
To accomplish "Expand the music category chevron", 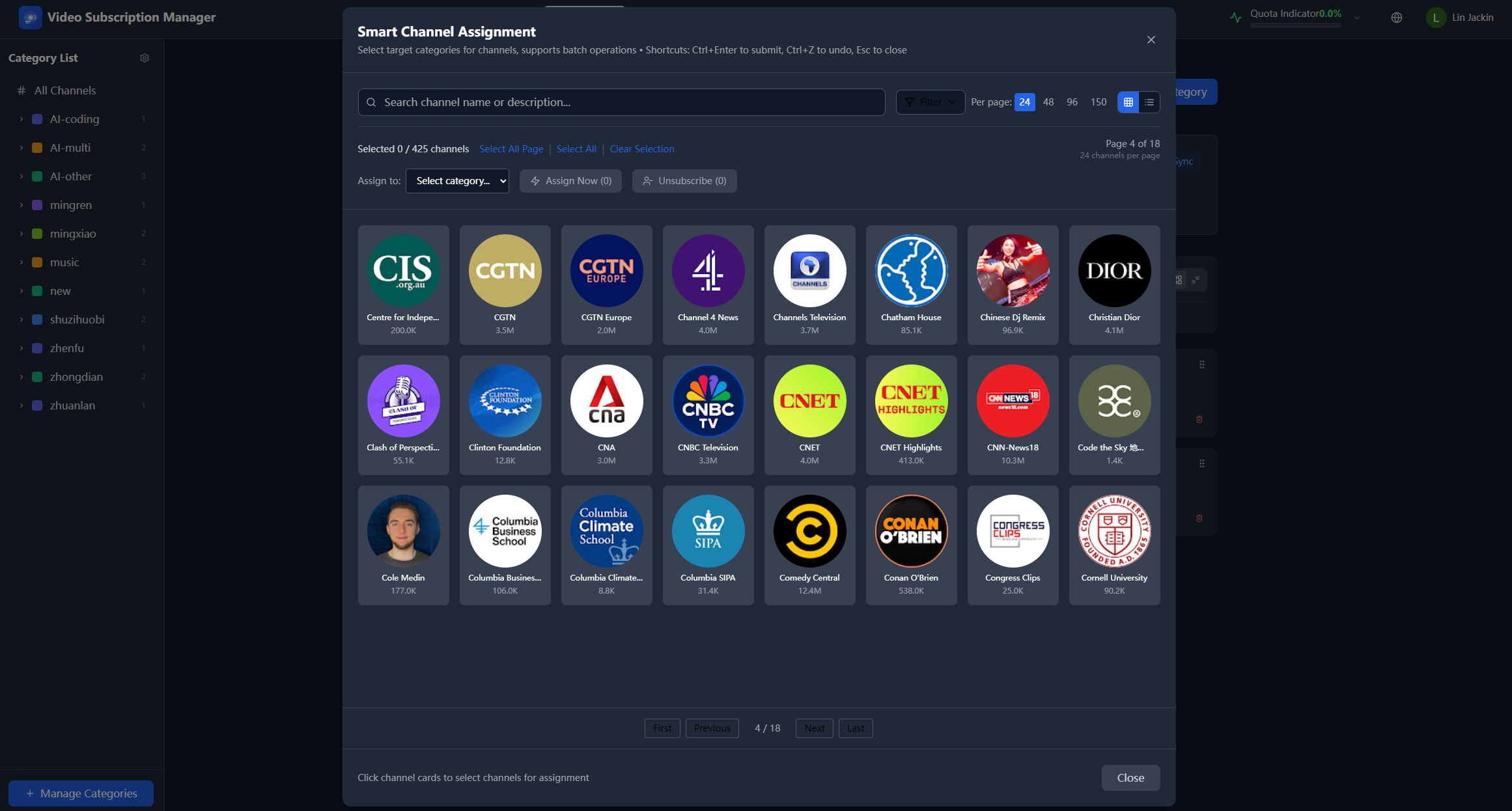I will (21, 262).
